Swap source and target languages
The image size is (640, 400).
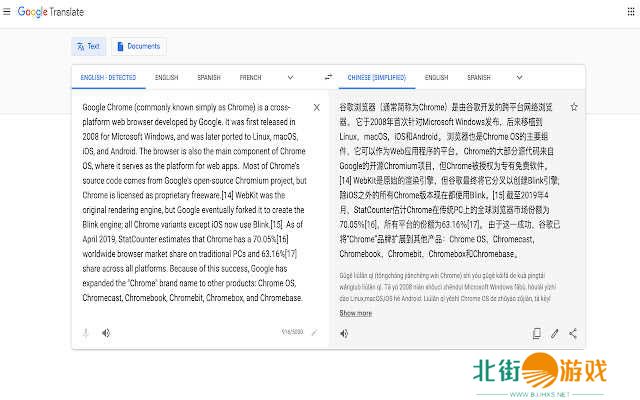tap(328, 77)
